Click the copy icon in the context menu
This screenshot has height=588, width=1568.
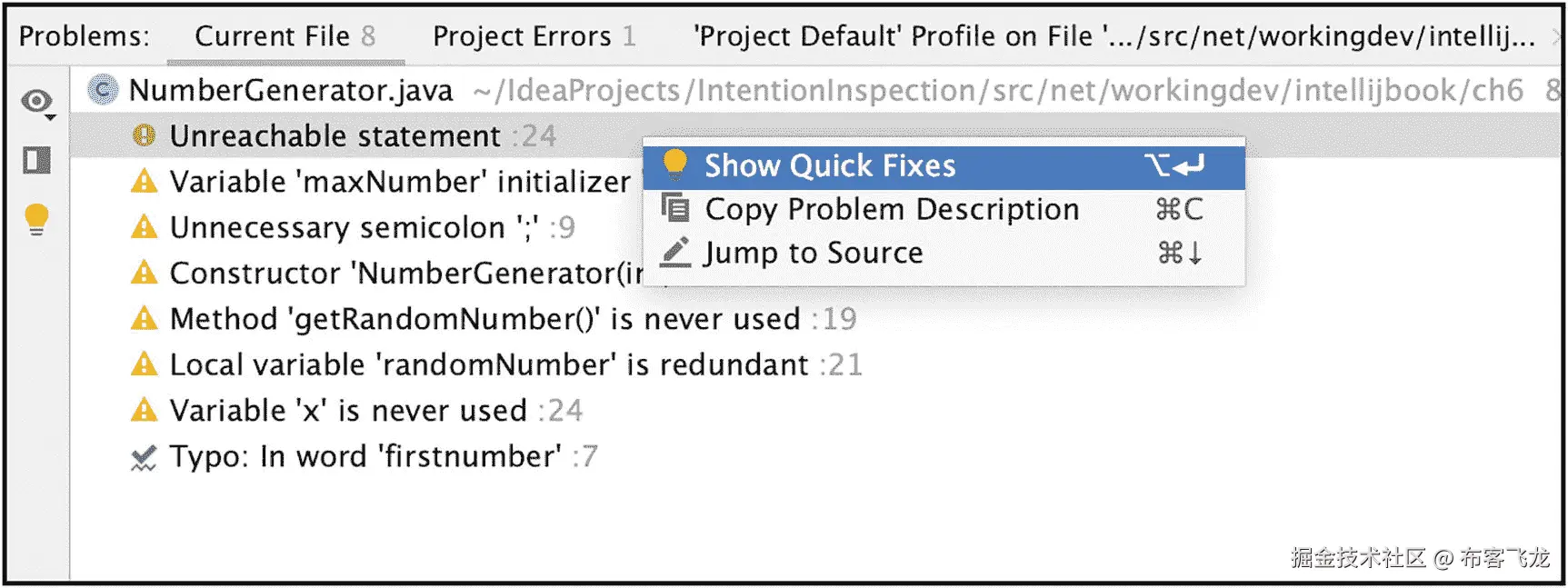click(x=674, y=209)
